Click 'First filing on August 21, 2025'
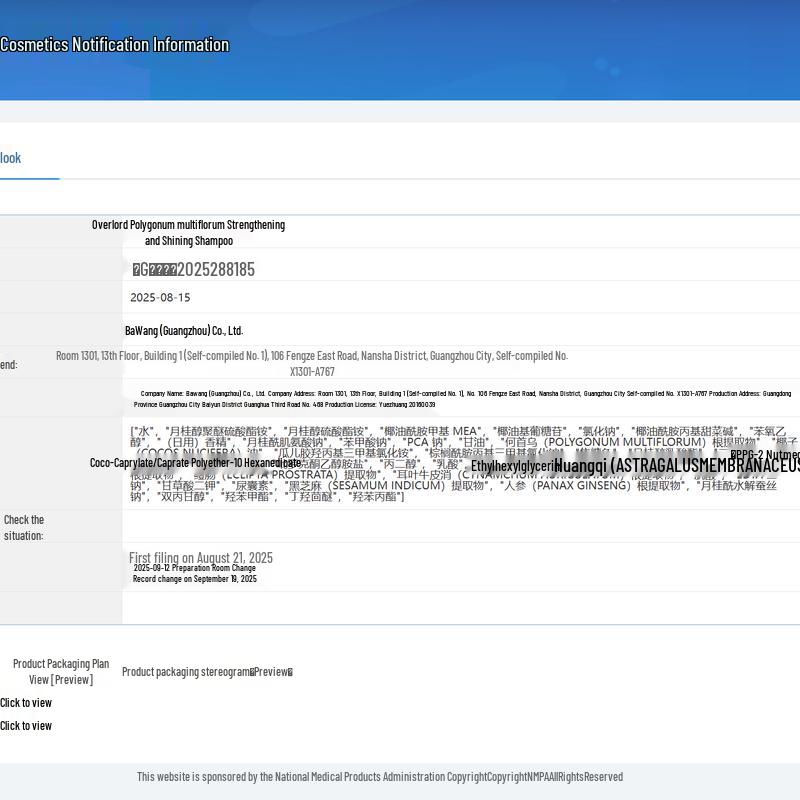The image size is (800, 800). [x=201, y=557]
